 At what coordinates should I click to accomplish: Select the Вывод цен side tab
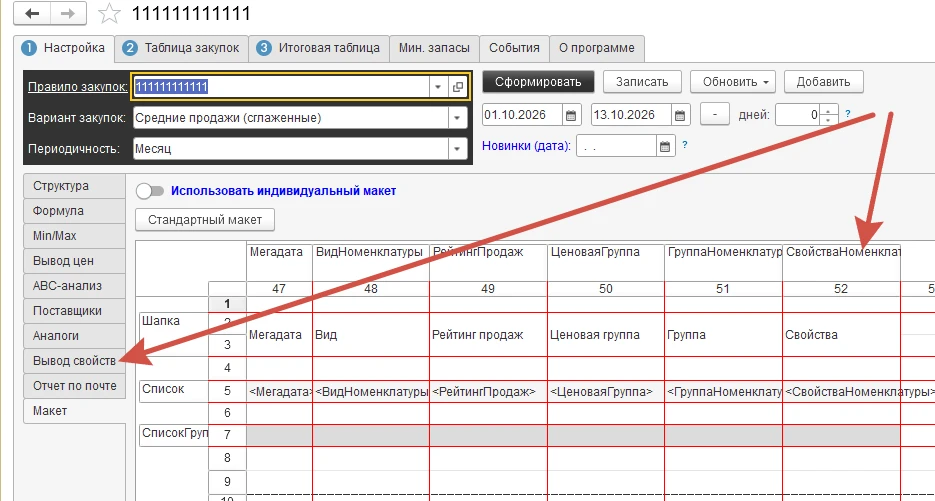[x=74, y=261]
